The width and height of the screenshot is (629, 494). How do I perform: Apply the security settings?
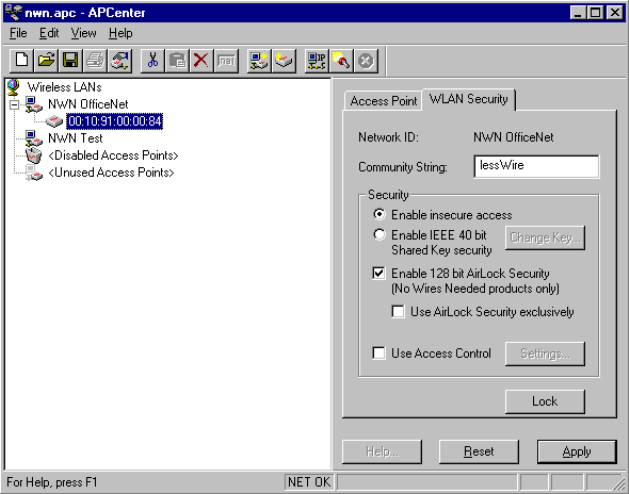point(576,452)
